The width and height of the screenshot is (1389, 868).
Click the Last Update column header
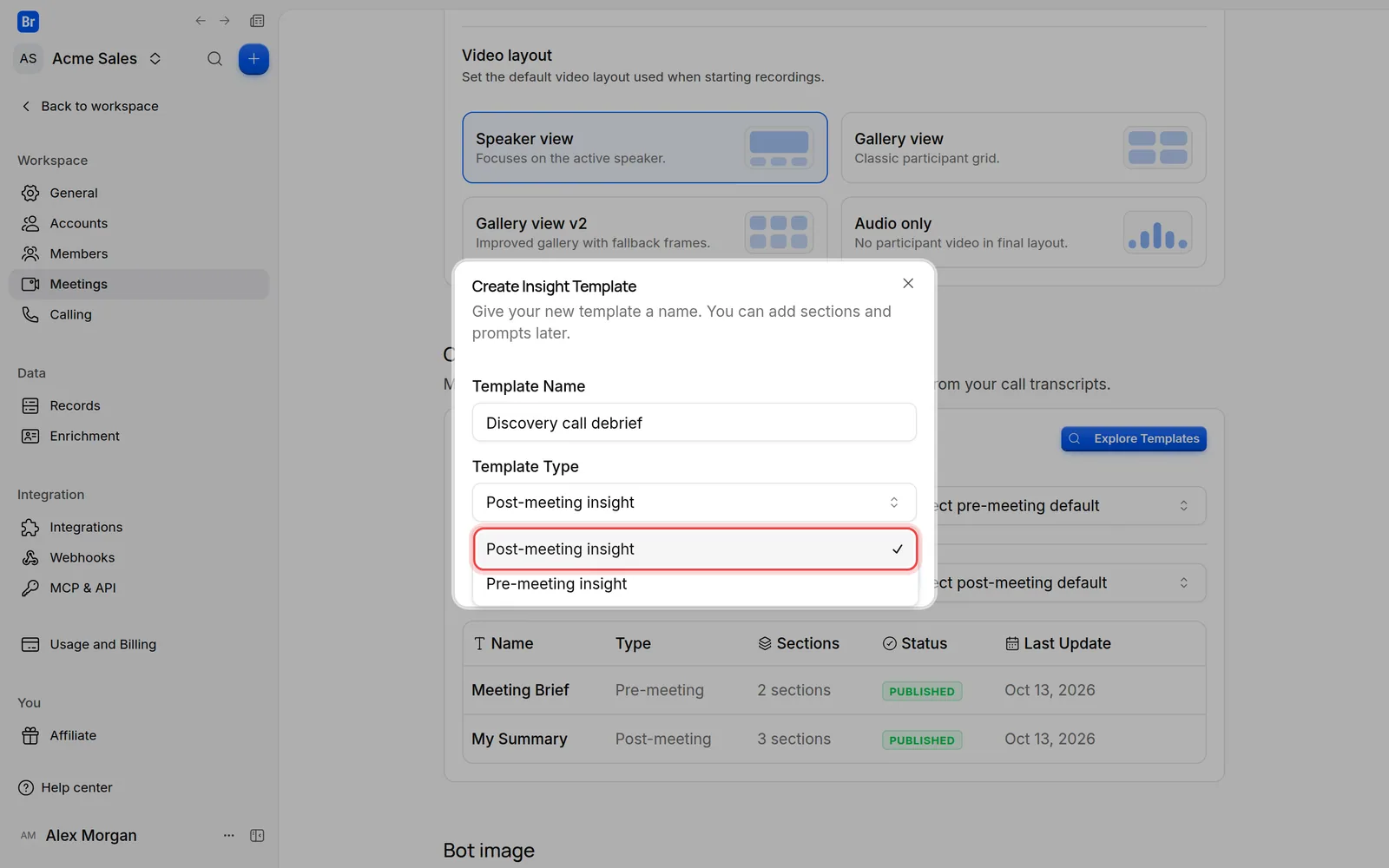(x=1058, y=644)
